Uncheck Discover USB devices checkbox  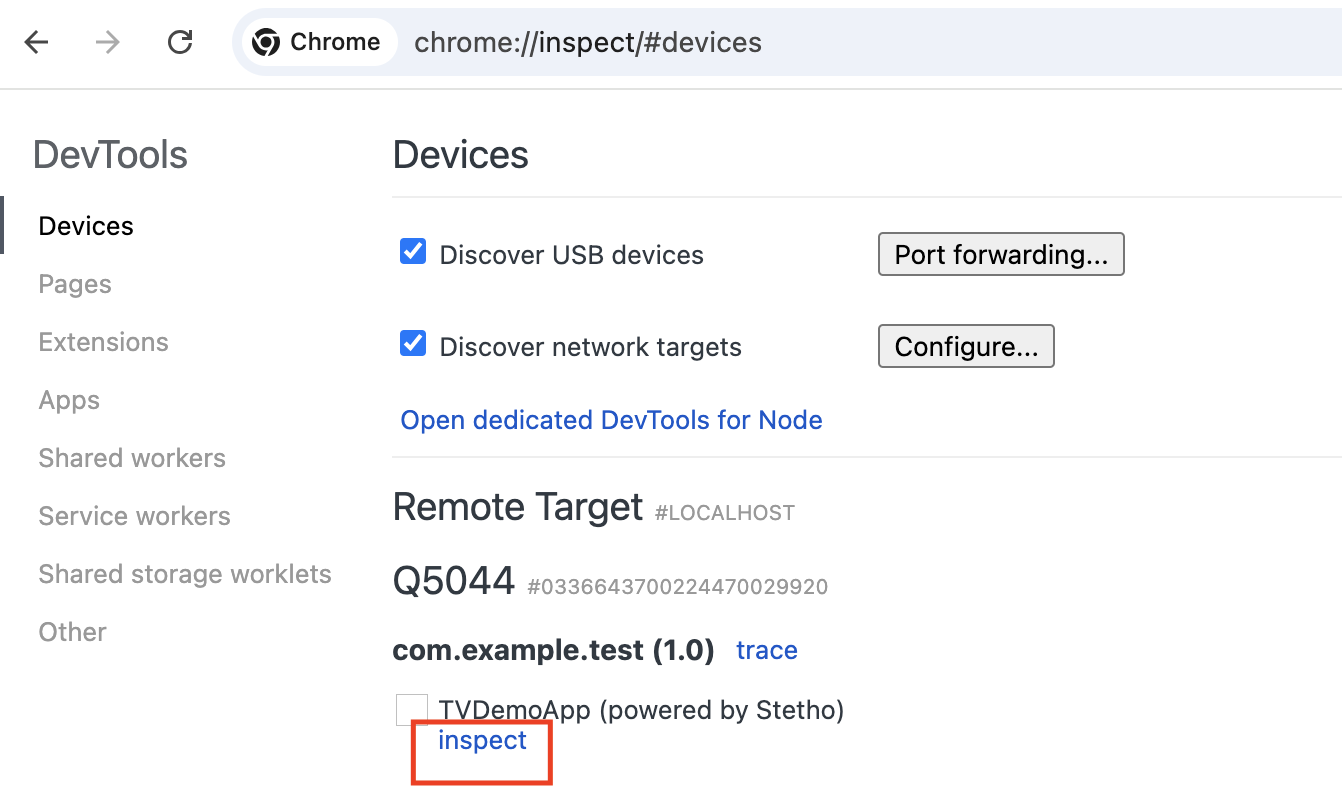(413, 252)
